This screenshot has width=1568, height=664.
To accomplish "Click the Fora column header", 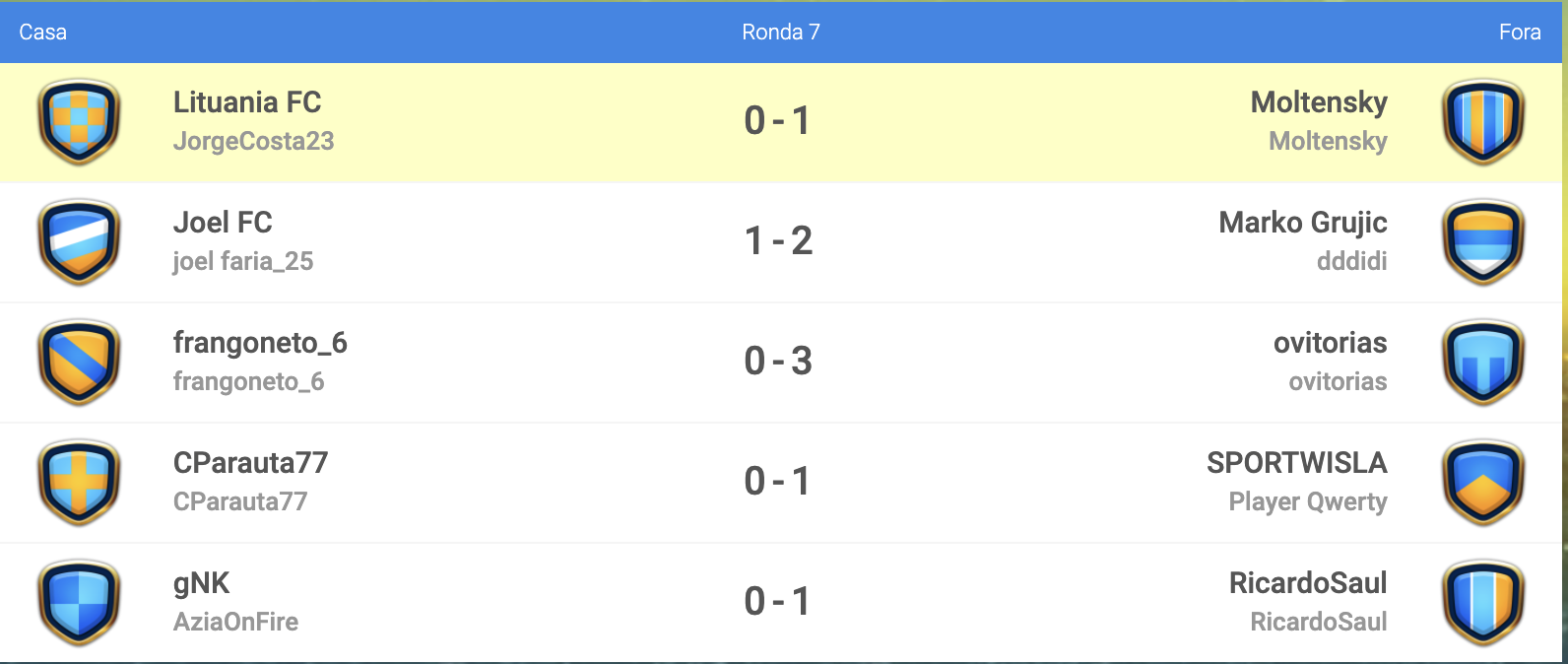I will coord(1520,33).
